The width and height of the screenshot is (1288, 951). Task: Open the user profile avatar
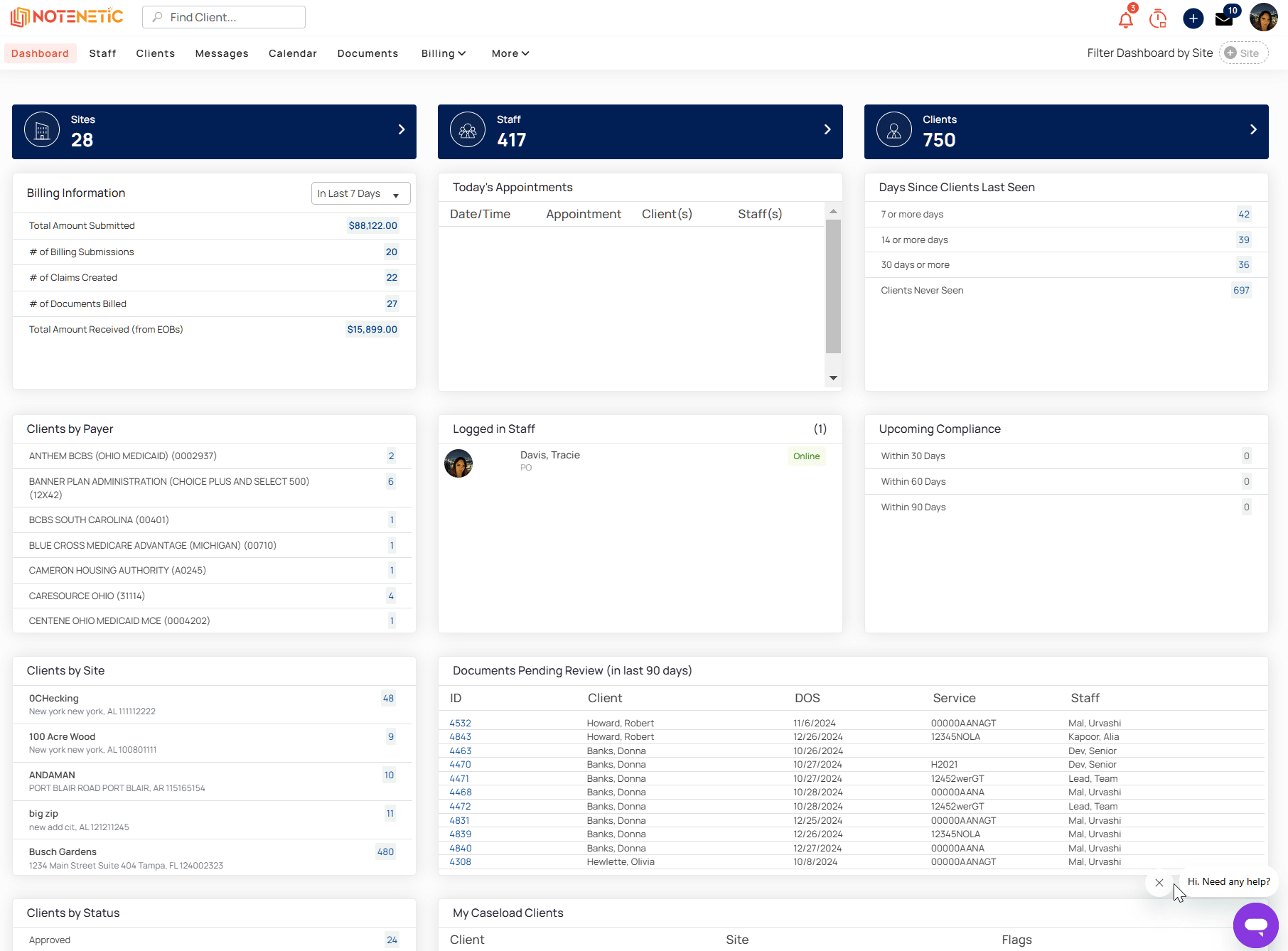tap(1263, 17)
